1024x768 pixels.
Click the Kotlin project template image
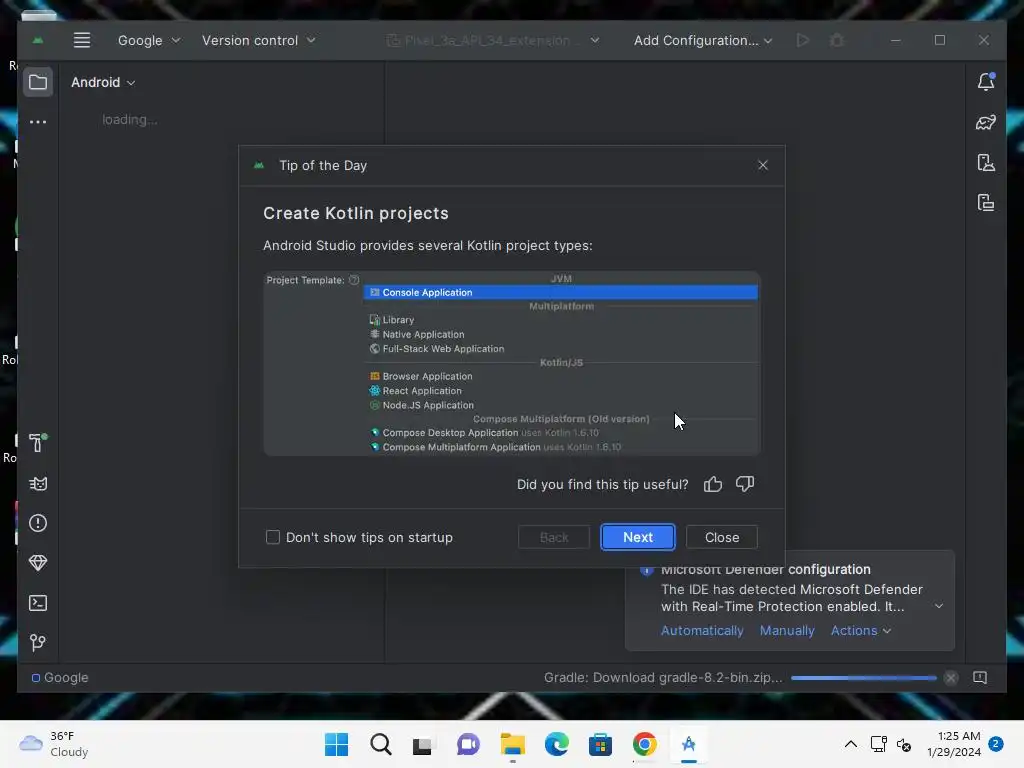[512, 363]
